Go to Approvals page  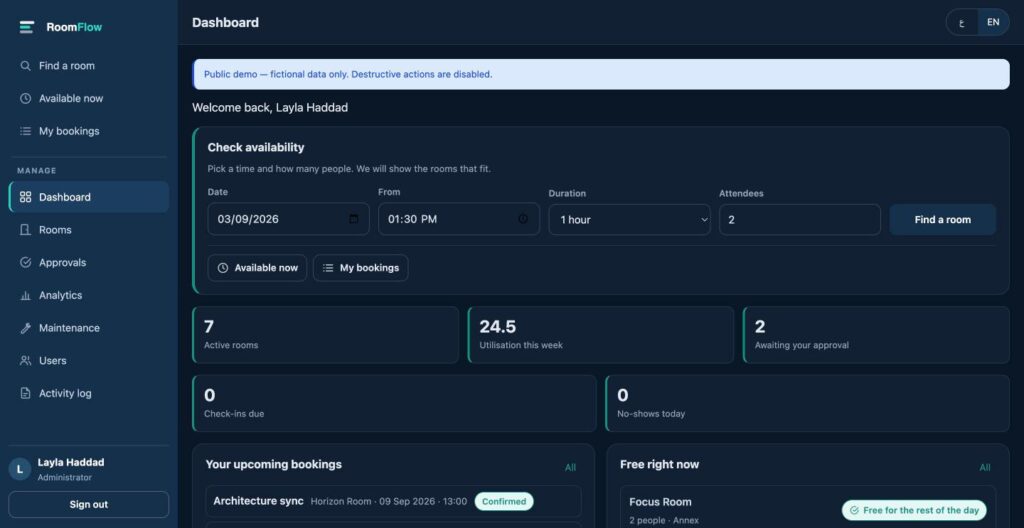pos(89,263)
